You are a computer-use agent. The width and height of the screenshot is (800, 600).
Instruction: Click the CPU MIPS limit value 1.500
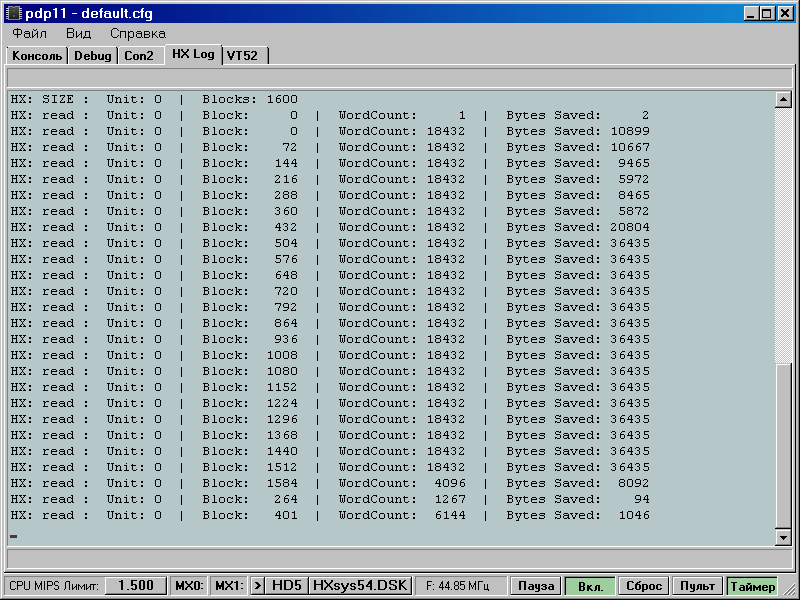pos(135,586)
